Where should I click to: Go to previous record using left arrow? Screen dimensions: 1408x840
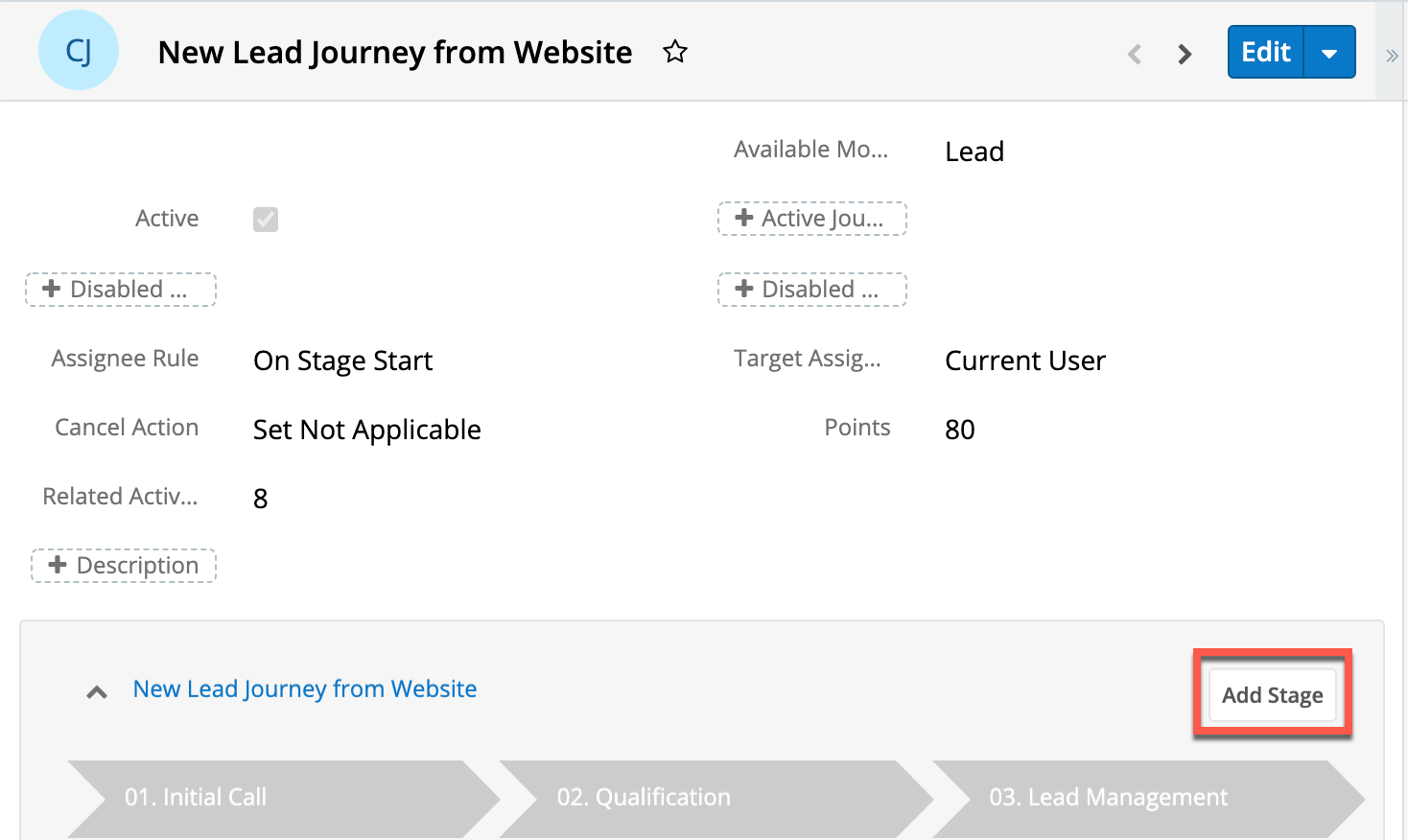1135,54
